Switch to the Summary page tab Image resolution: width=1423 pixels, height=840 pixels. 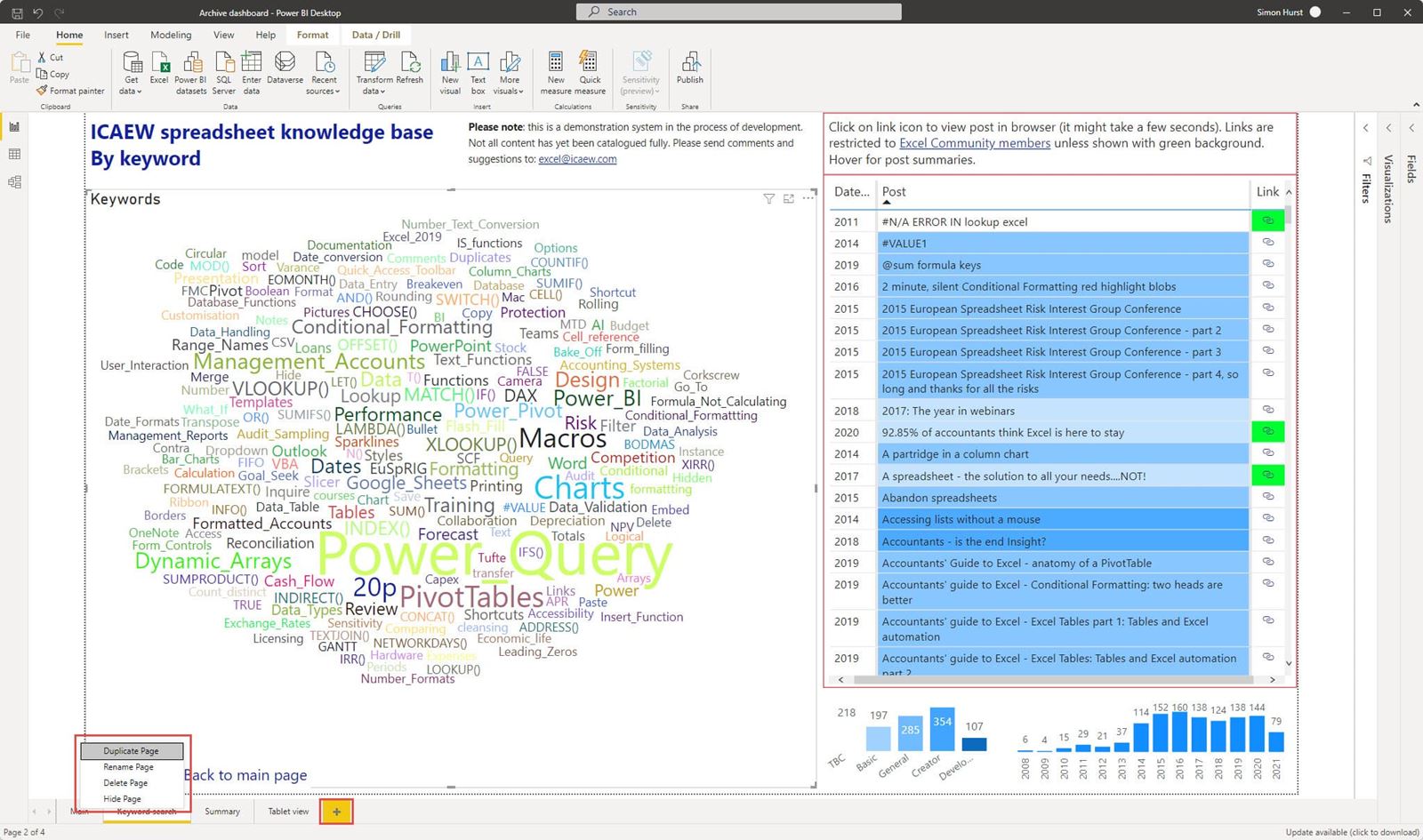coord(222,812)
